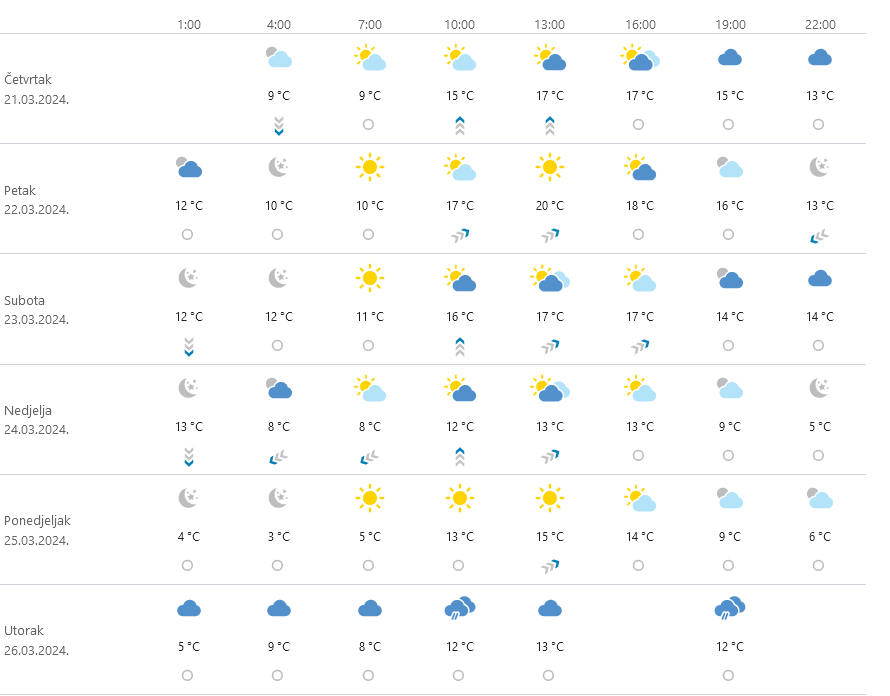Click the down wind arrow for Subota at 1:00
The width and height of the screenshot is (890, 696).
[x=188, y=346]
